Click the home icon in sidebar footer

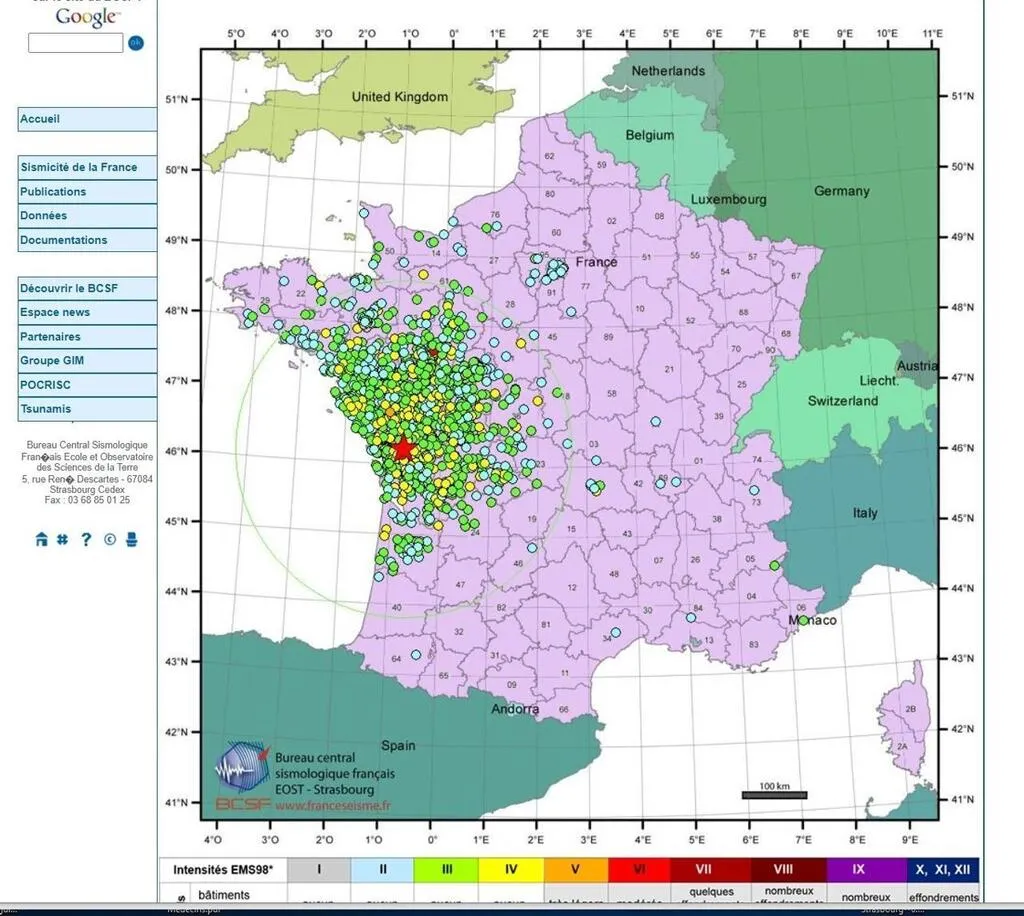tap(42, 540)
